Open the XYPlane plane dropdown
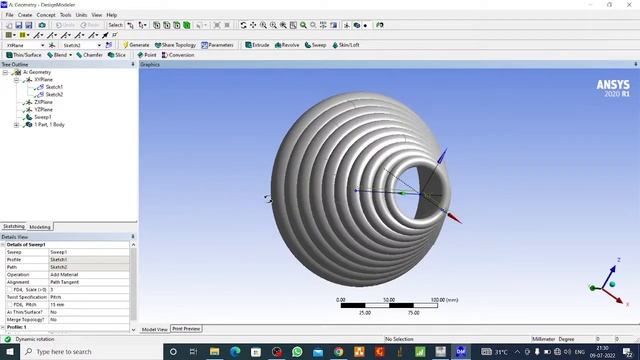This screenshot has width=640, height=360. click(42, 45)
